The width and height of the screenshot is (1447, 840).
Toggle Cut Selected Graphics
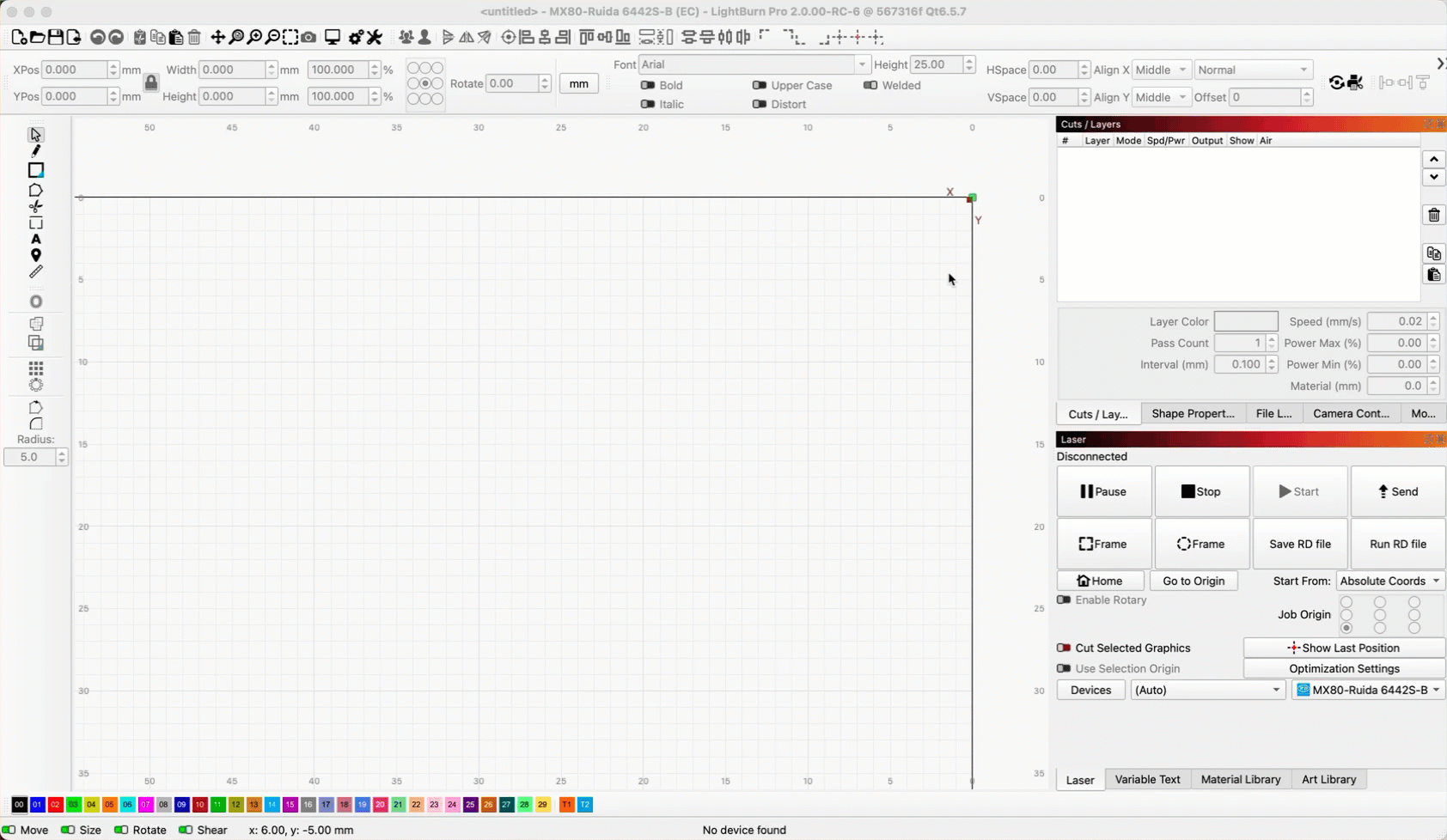[x=1064, y=648]
